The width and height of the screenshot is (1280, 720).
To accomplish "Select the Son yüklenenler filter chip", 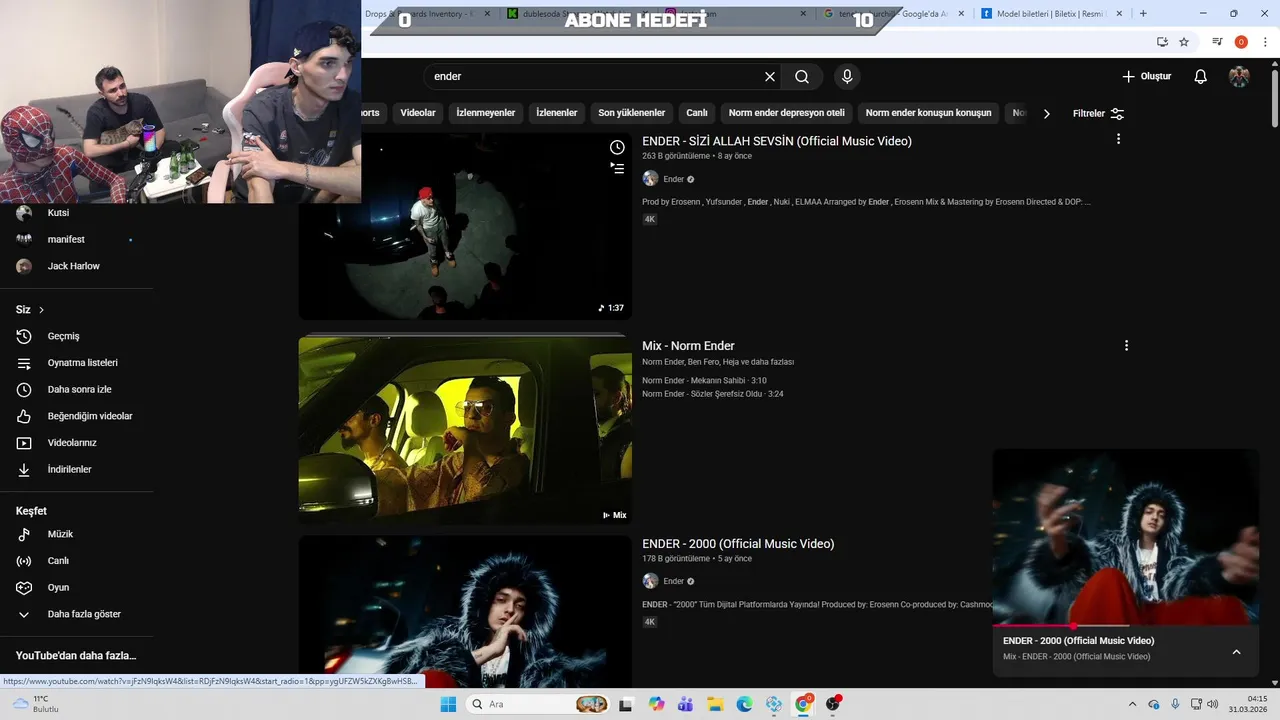I will coord(632,113).
